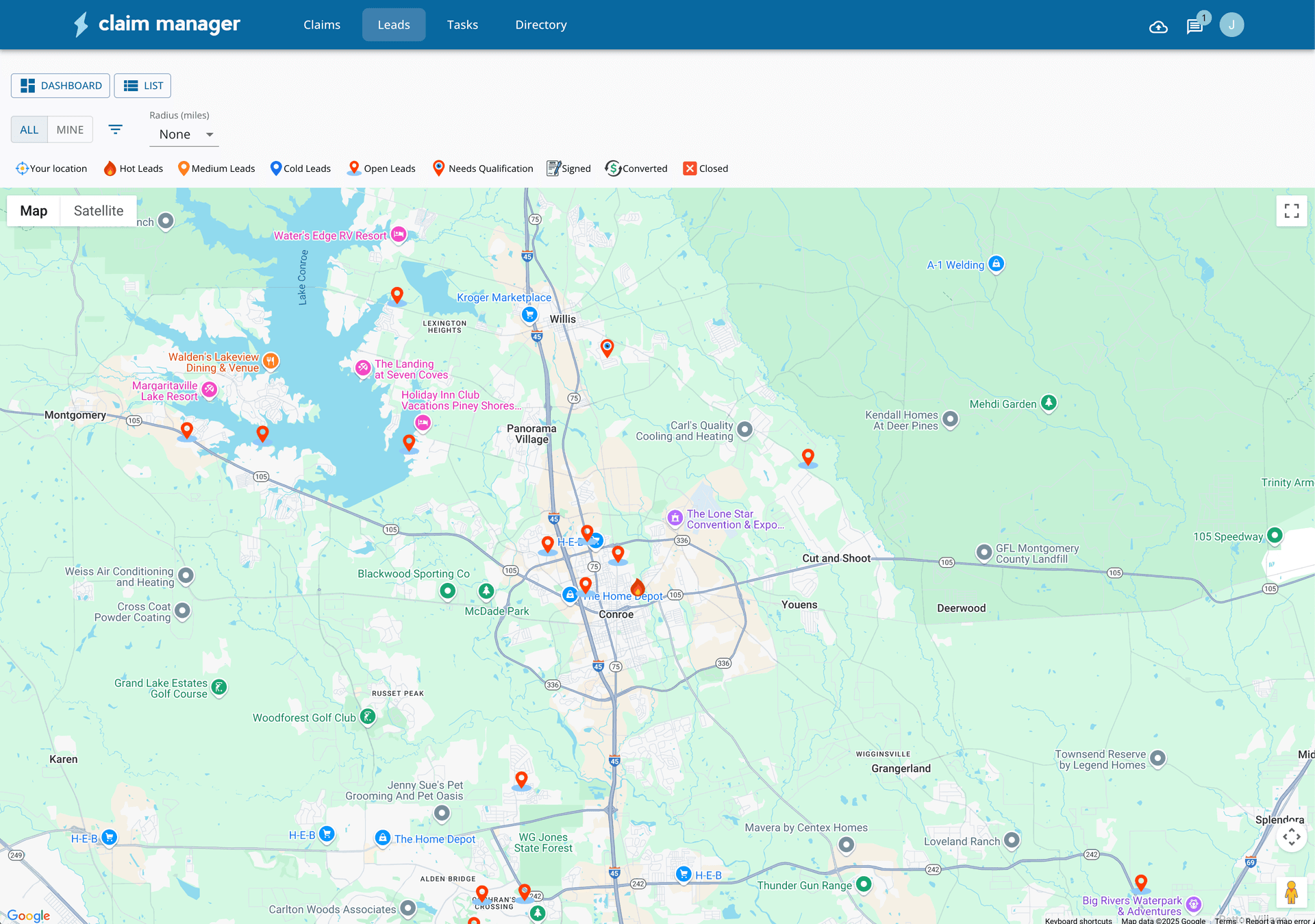
Task: Click the Closed legend icon
Action: click(x=690, y=168)
